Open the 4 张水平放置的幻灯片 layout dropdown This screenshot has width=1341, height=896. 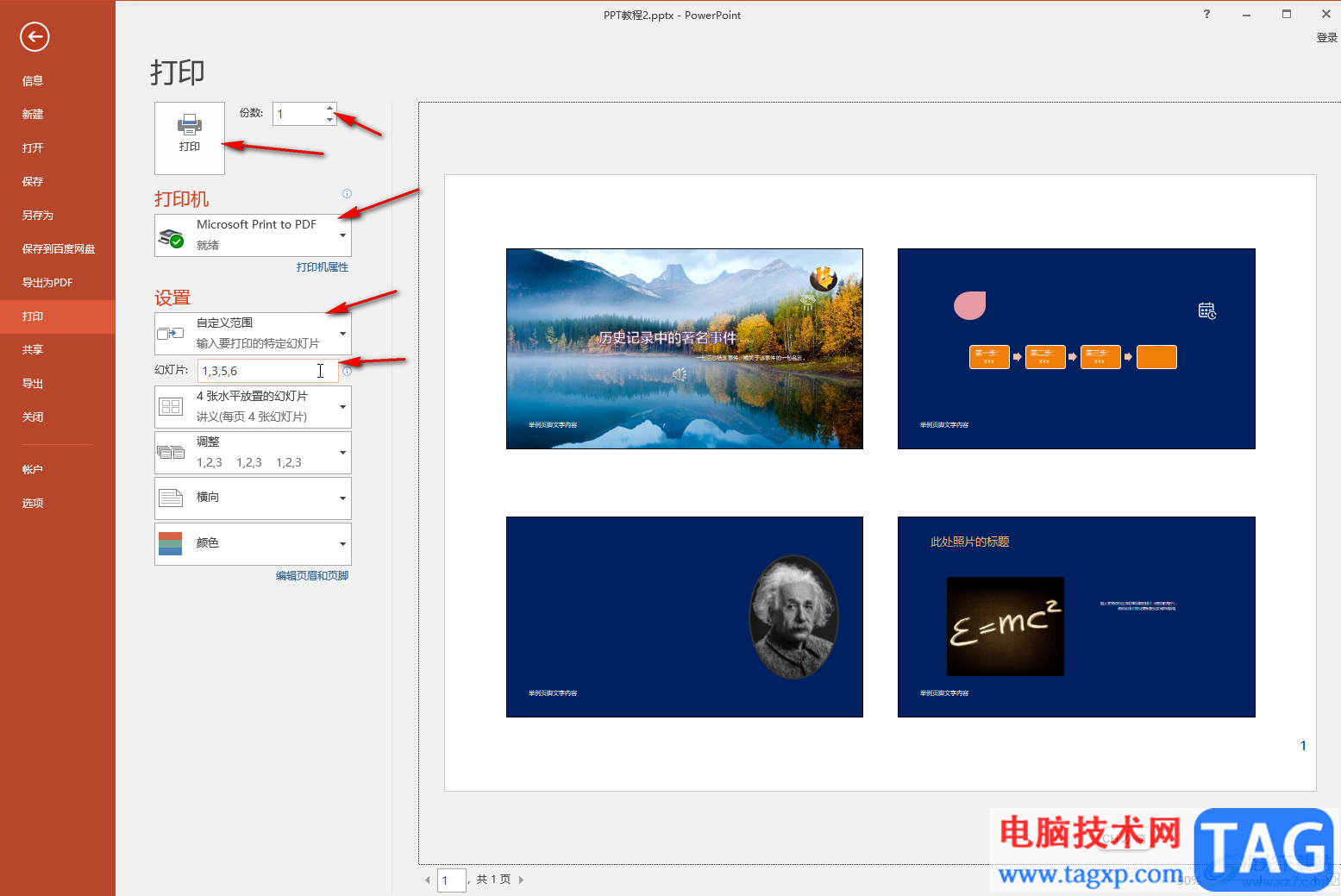pyautogui.click(x=253, y=406)
